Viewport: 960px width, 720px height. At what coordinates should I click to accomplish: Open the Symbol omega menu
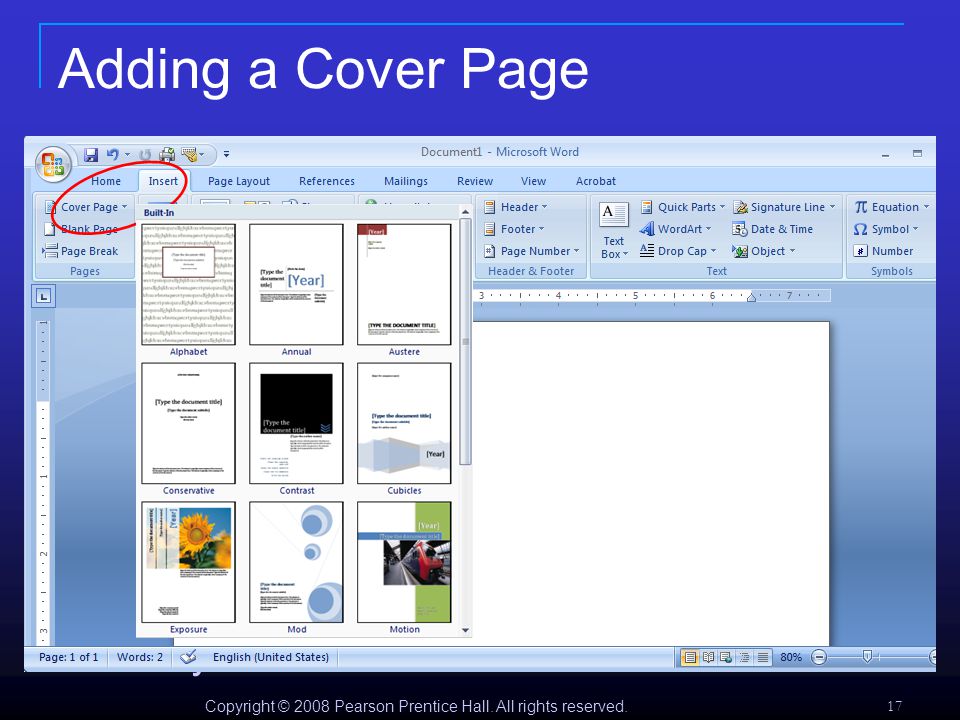click(886, 229)
